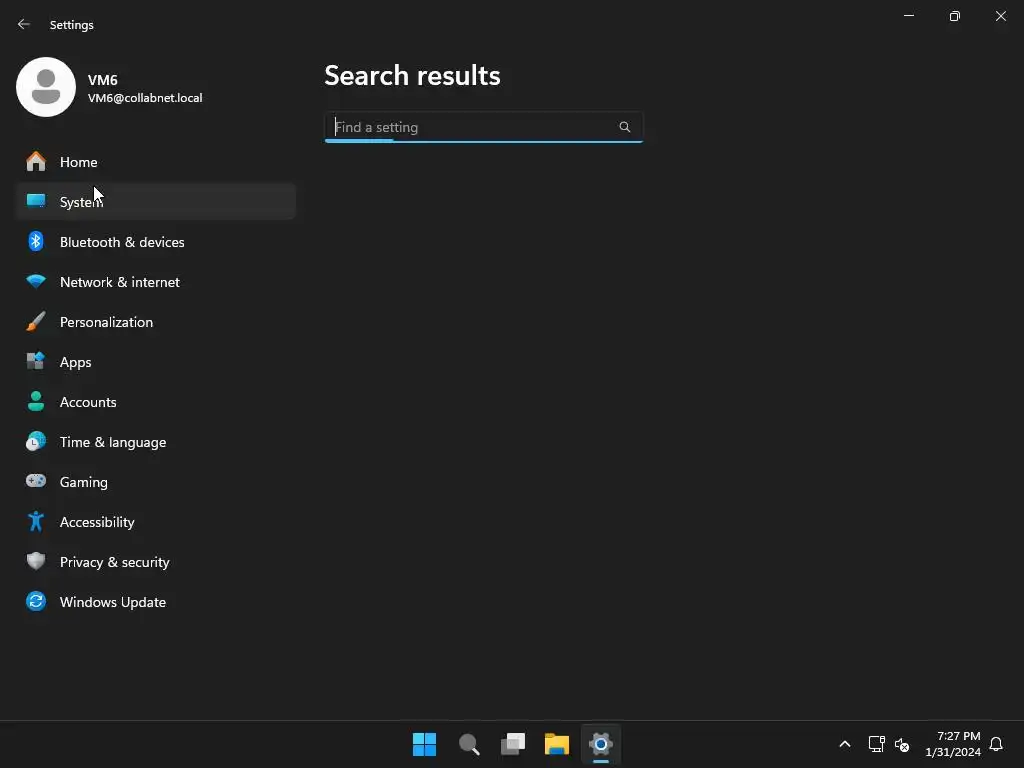Click the Settings gear taskbar icon

(601, 744)
